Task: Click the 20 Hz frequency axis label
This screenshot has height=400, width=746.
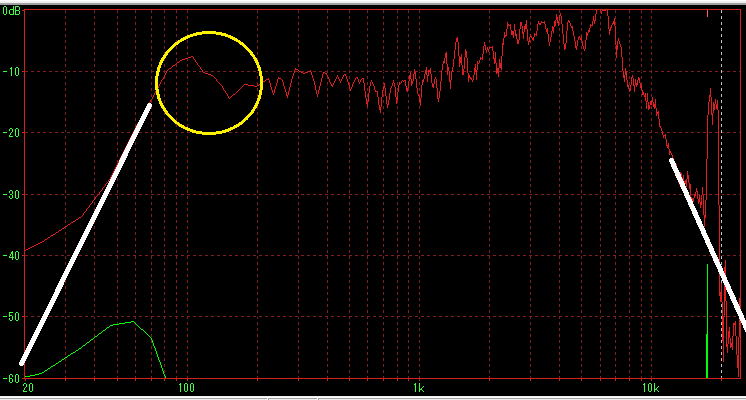Action: coord(28,388)
